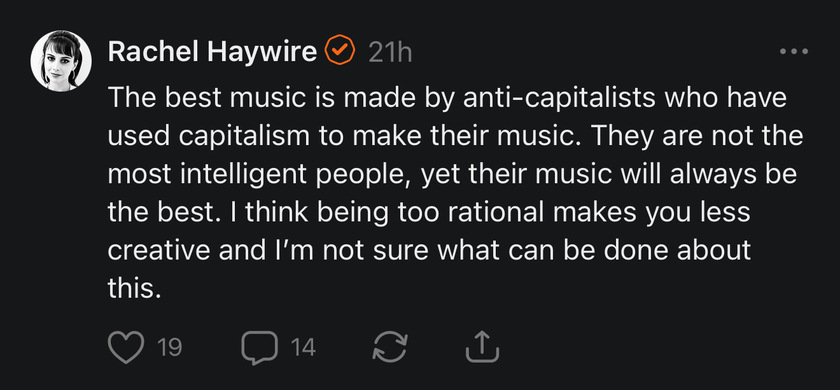The image size is (840, 390).
Task: Click the post's first line starting 'The best music'
Action: [x=447, y=100]
